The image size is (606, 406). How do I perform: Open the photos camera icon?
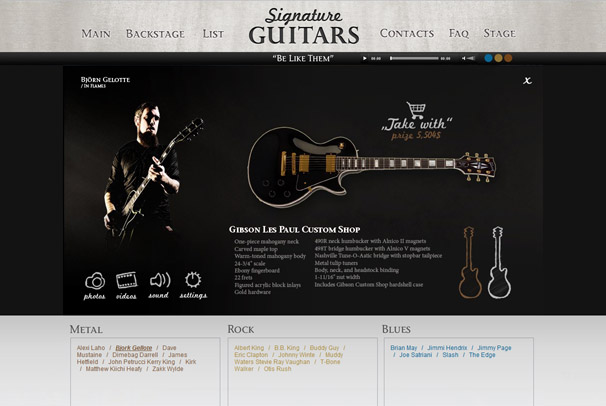[x=95, y=281]
